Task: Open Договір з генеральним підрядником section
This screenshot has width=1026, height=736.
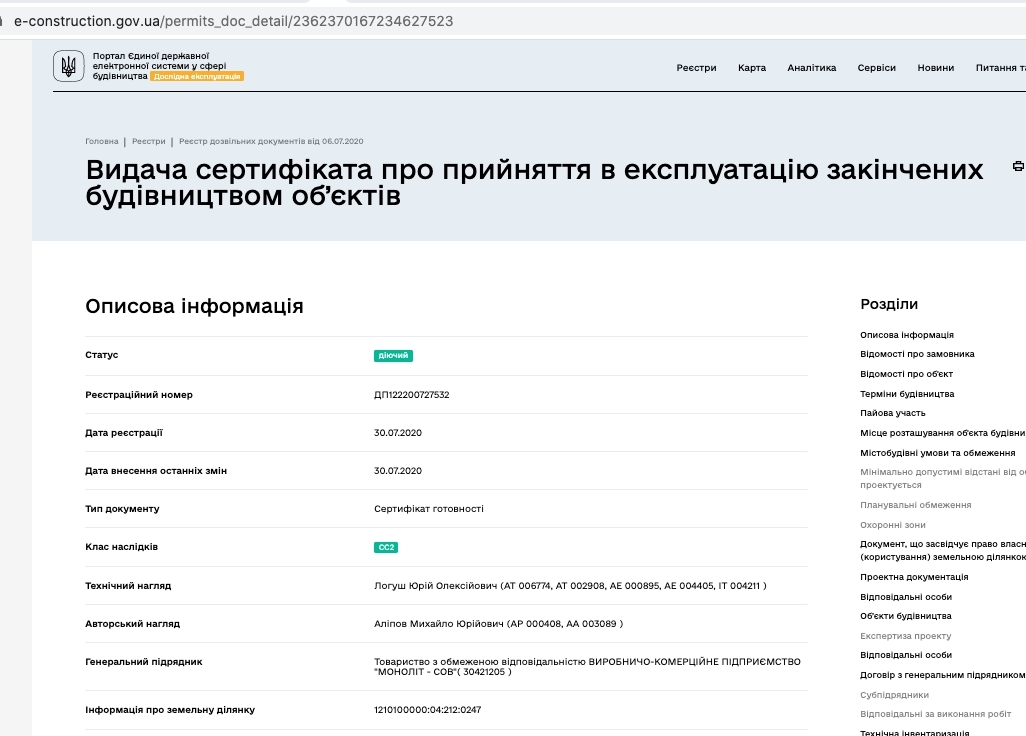Action: tap(942, 675)
